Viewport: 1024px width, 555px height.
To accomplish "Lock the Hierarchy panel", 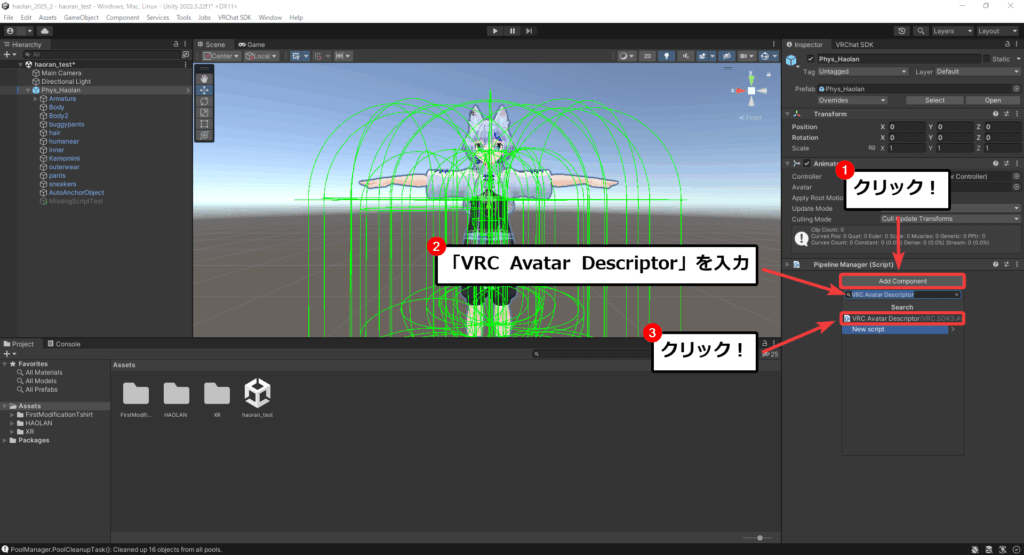I will (176, 44).
